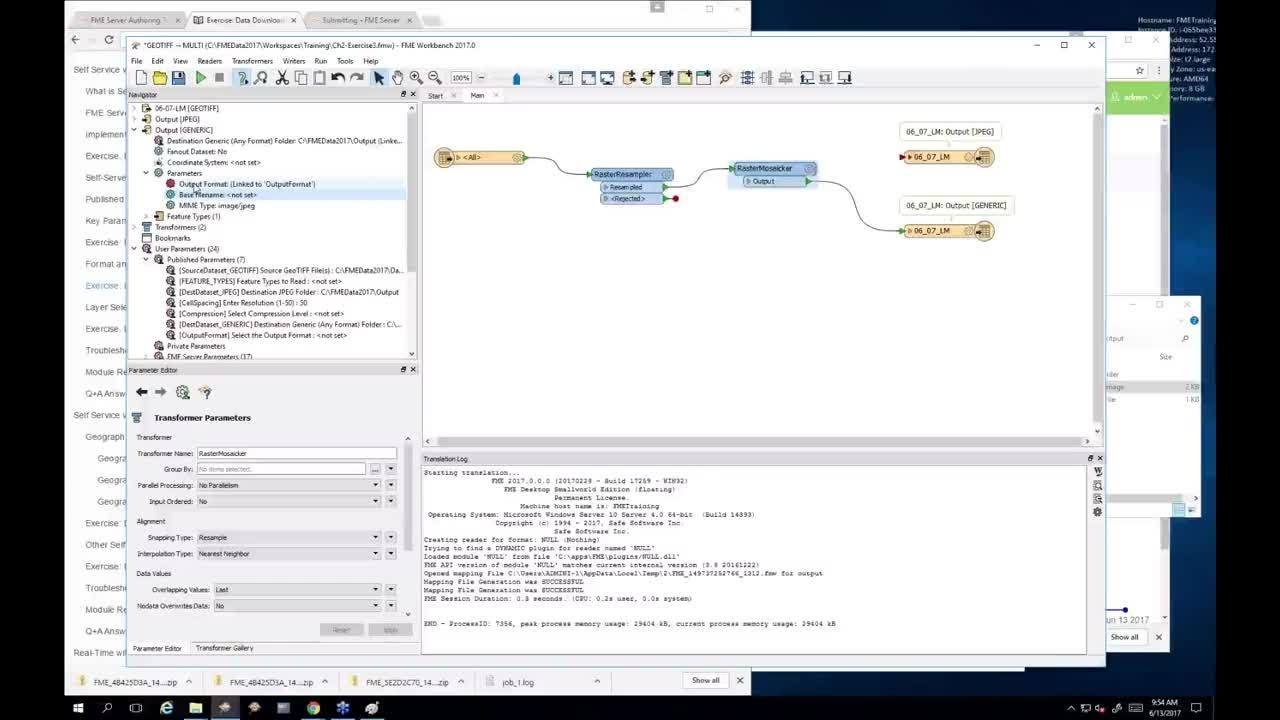Click the Reset button in Parameter Editor
The image size is (1280, 720).
tap(341, 630)
